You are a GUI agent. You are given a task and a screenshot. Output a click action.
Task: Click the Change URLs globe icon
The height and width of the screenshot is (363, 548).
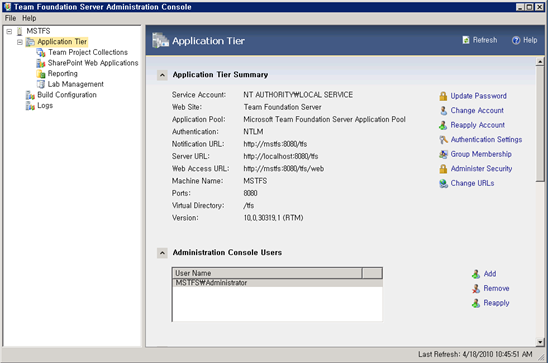click(443, 183)
